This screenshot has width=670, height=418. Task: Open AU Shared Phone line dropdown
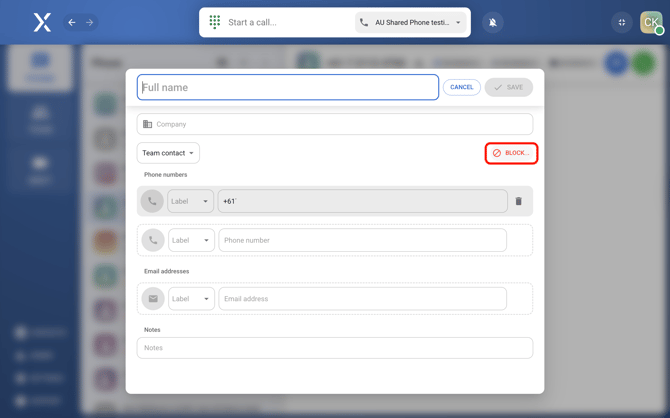411,22
